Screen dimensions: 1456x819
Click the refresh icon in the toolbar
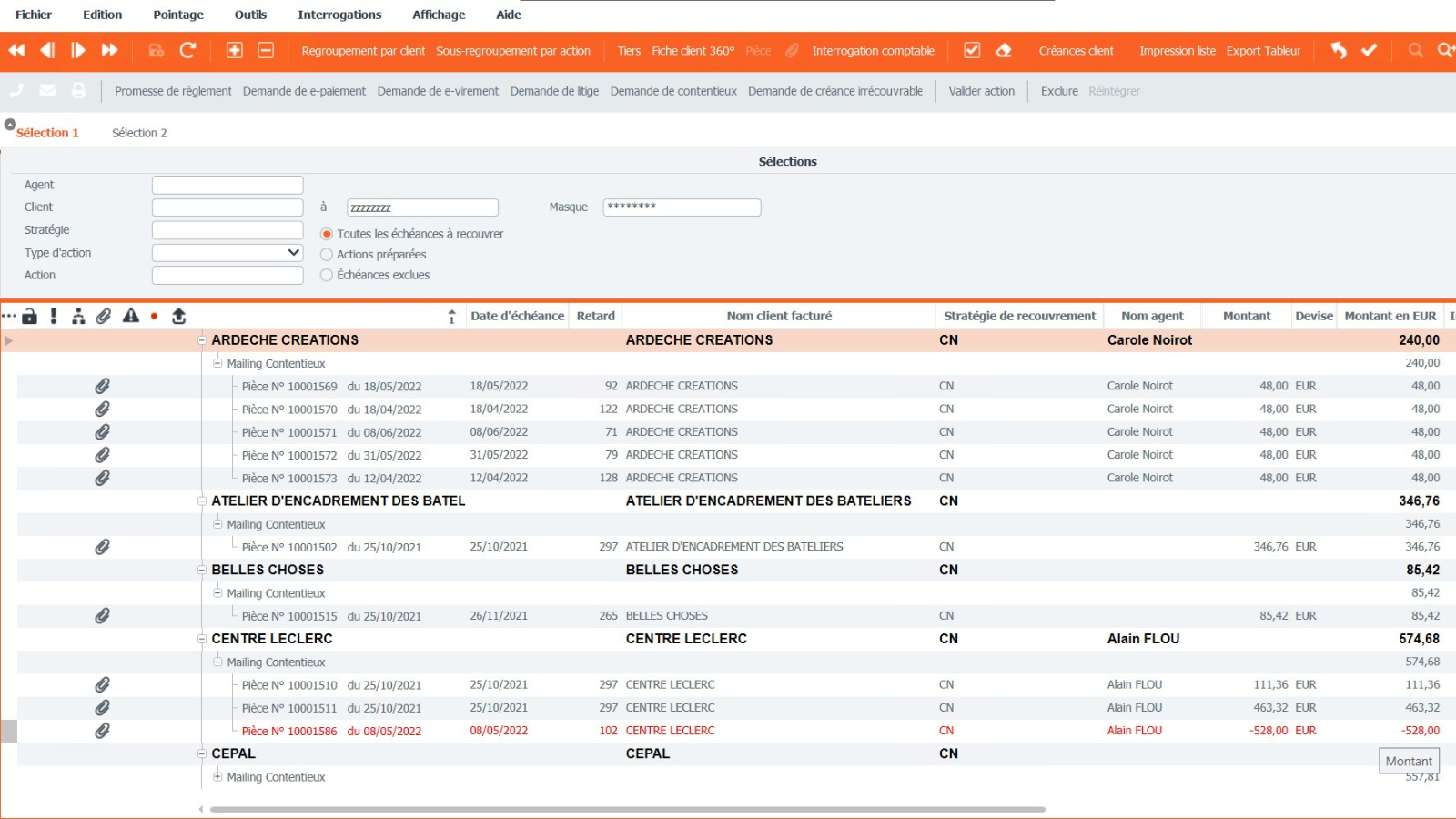pyautogui.click(x=188, y=51)
